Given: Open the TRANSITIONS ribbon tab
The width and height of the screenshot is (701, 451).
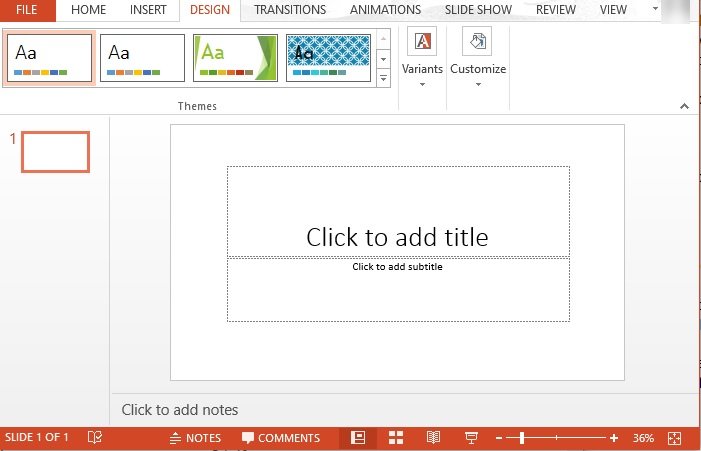Looking at the screenshot, I should coord(290,10).
